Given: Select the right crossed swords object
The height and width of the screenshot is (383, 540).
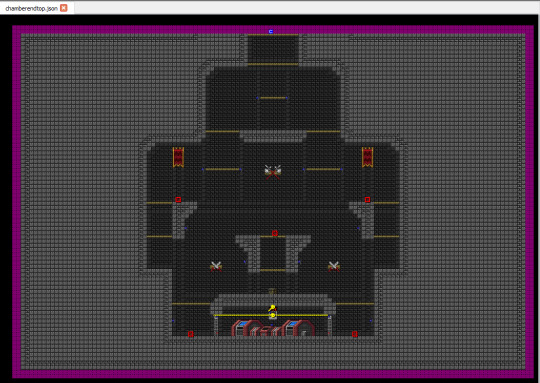Looking at the screenshot, I should [334, 266].
